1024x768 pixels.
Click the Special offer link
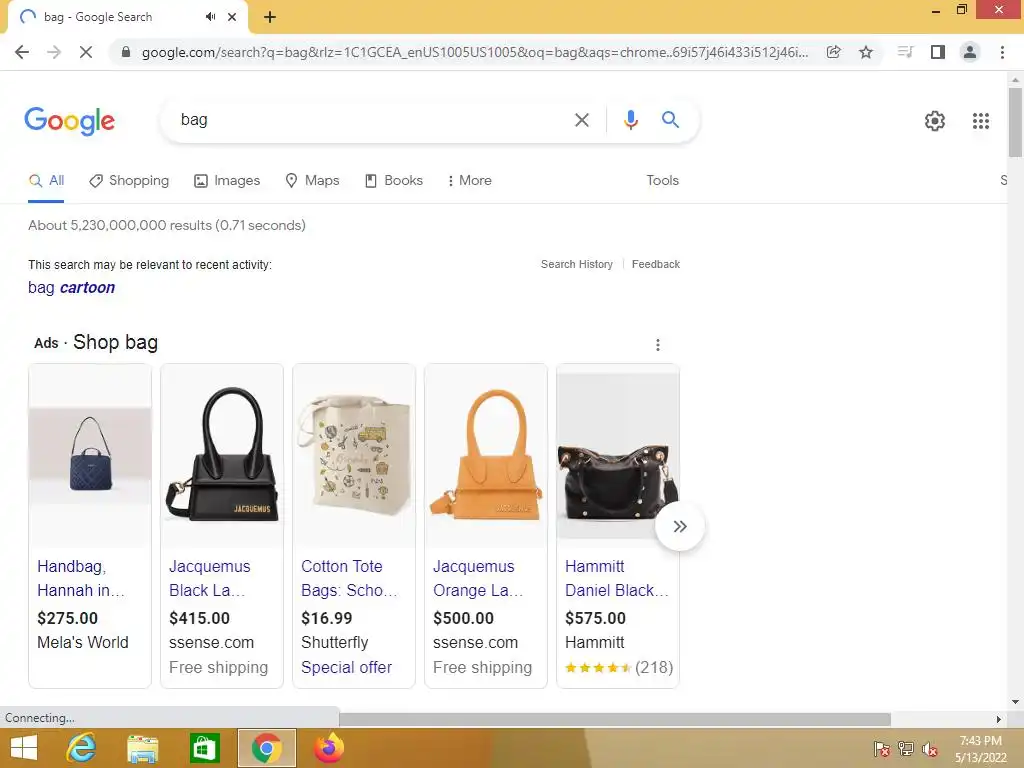point(346,667)
